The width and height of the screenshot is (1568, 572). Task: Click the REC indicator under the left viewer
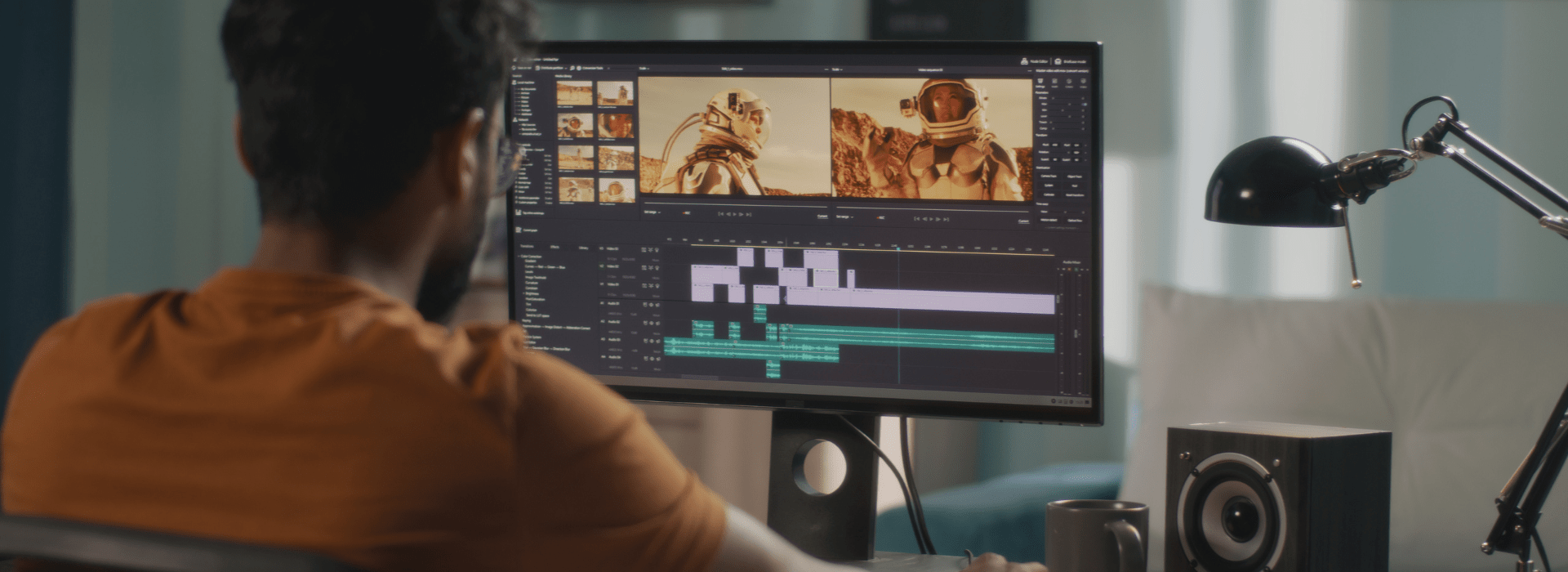pyautogui.click(x=687, y=213)
